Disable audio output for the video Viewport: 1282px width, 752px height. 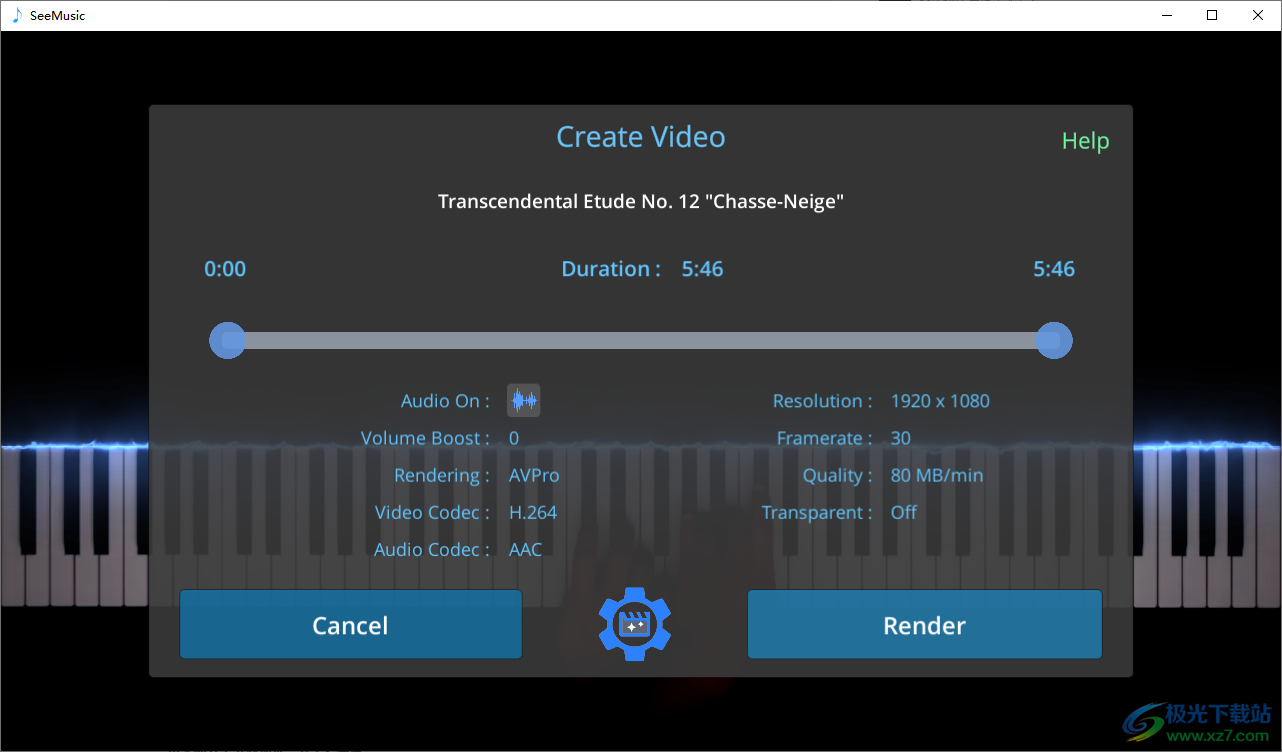point(523,400)
